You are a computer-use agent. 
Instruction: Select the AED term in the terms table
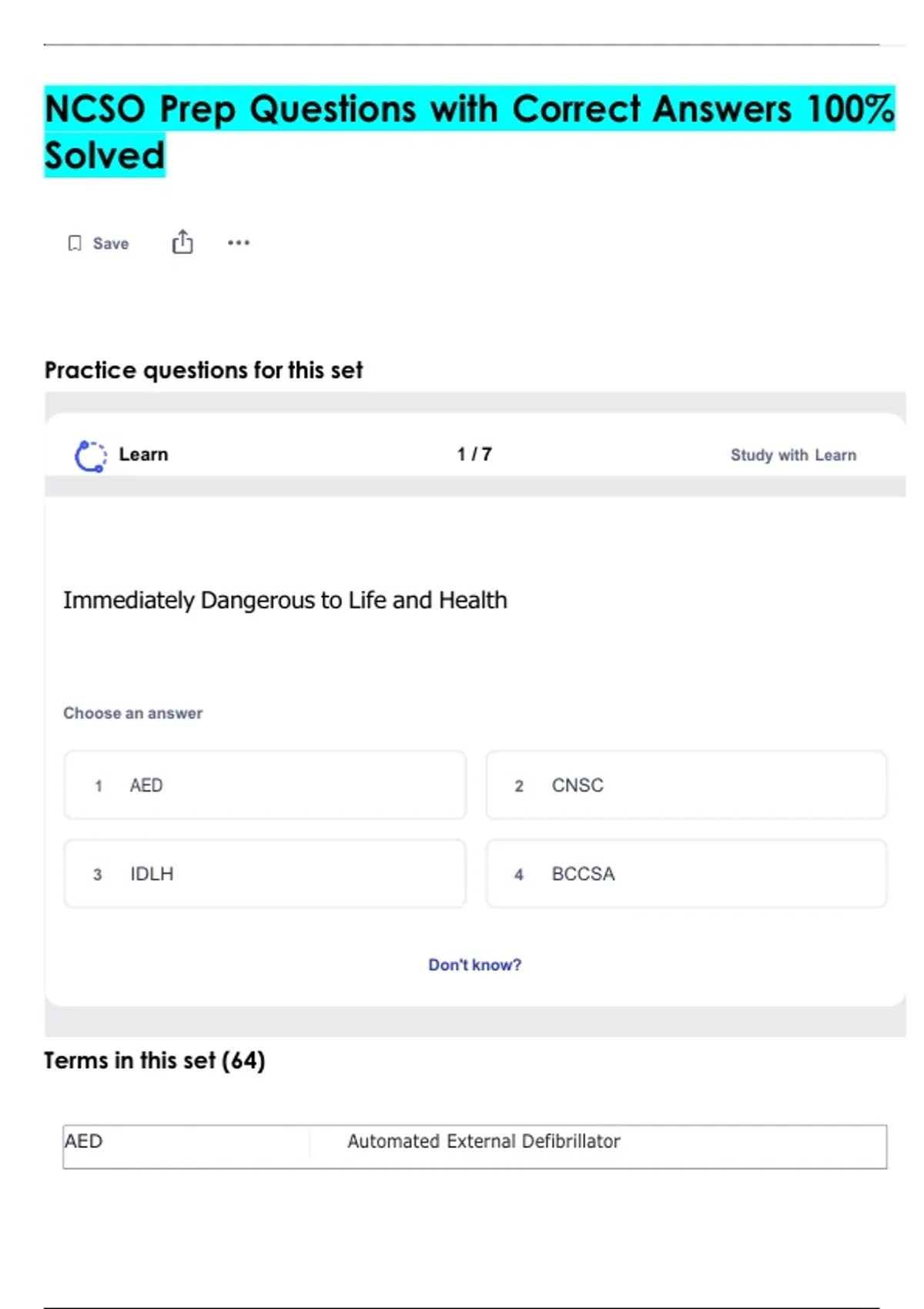[x=84, y=1141]
